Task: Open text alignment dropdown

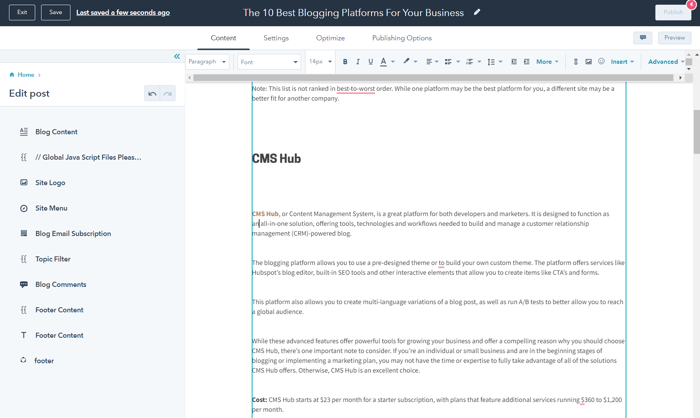Action: [432, 62]
